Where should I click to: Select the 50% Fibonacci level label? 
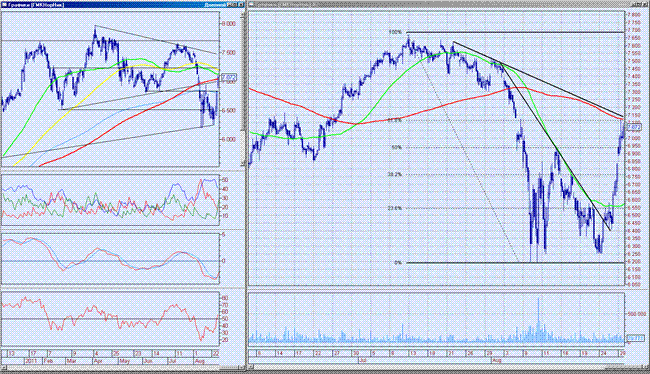pos(397,147)
